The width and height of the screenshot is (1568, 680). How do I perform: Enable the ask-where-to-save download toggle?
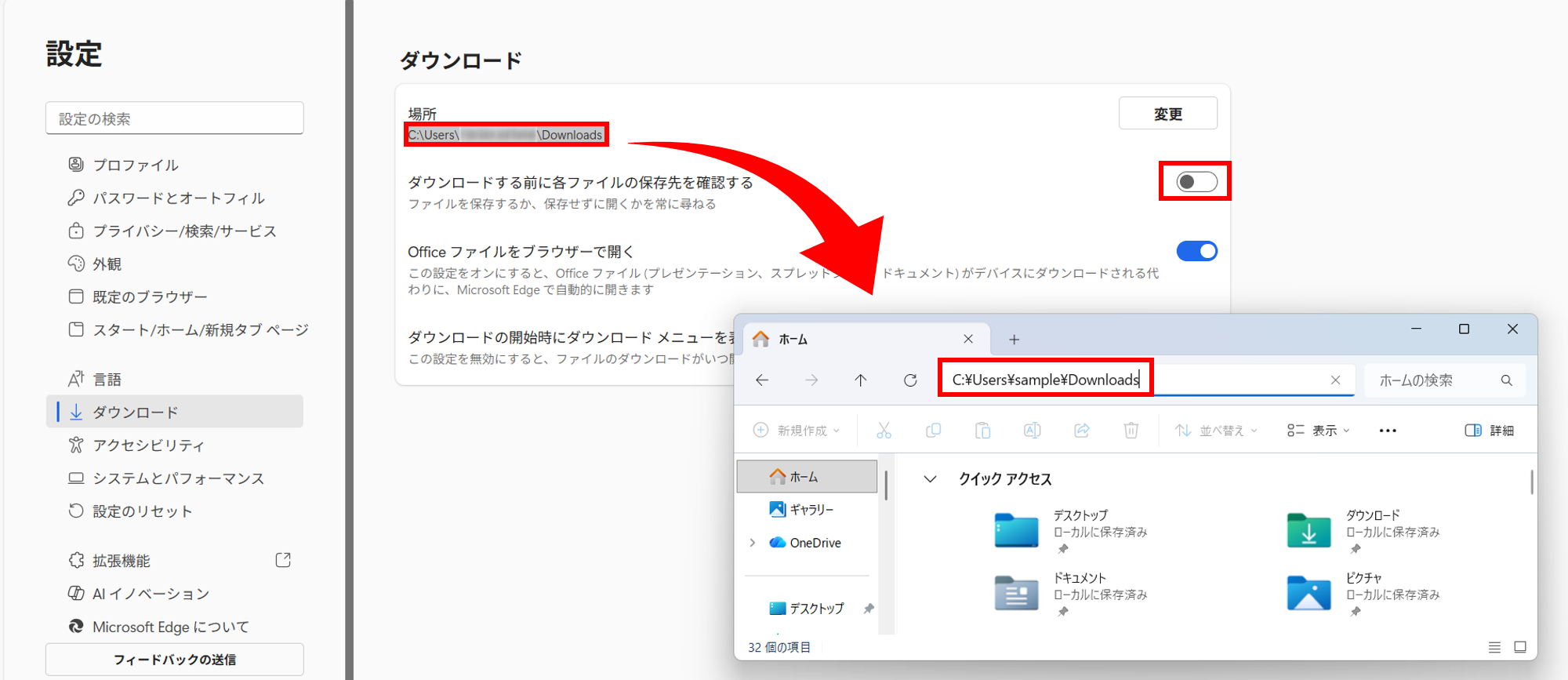(x=1196, y=182)
